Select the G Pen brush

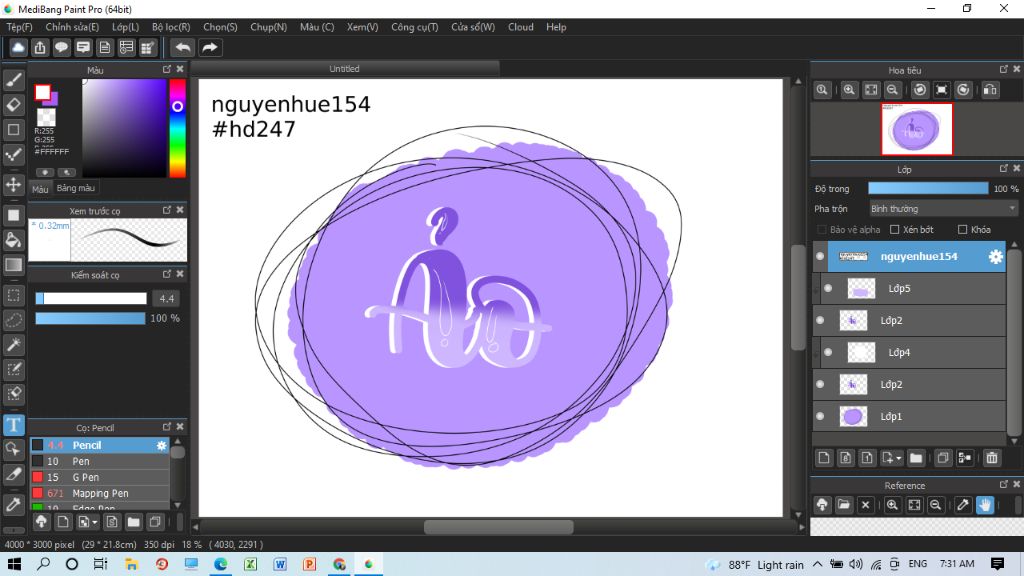(x=100, y=477)
